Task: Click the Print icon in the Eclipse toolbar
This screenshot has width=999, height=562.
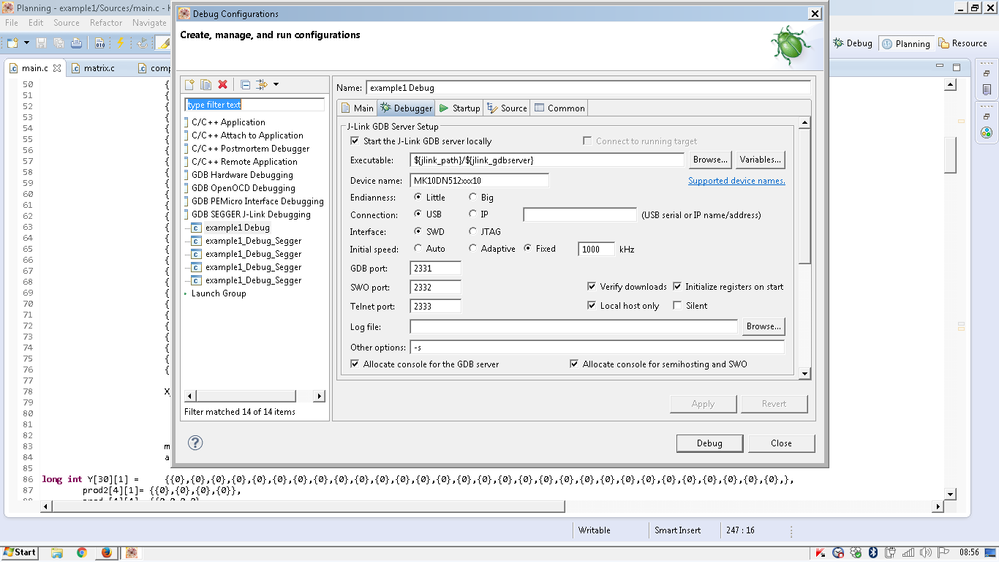Action: coord(76,43)
